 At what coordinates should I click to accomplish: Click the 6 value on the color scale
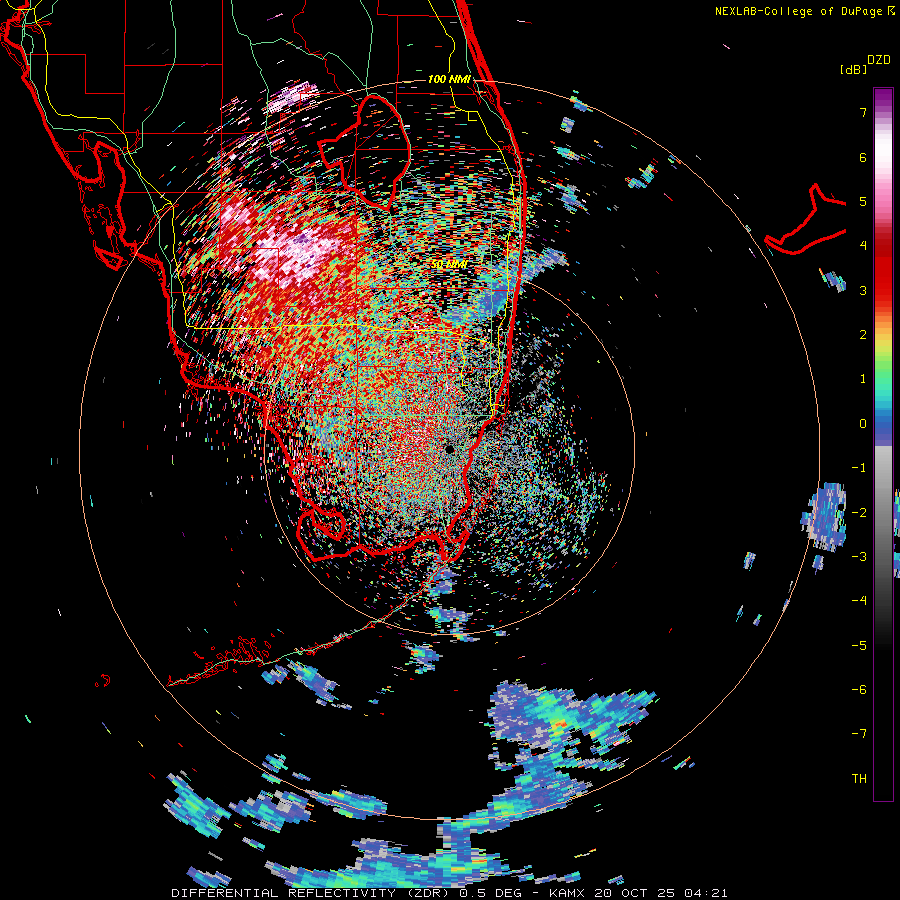(x=863, y=157)
